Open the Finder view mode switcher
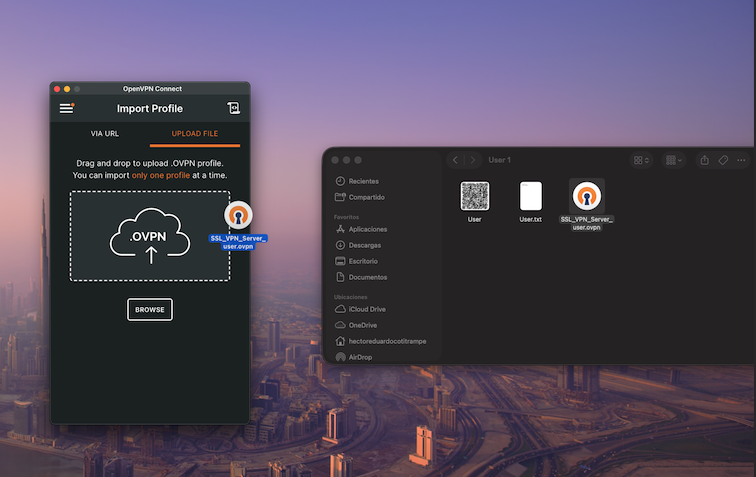The height and width of the screenshot is (477, 756). click(641, 160)
